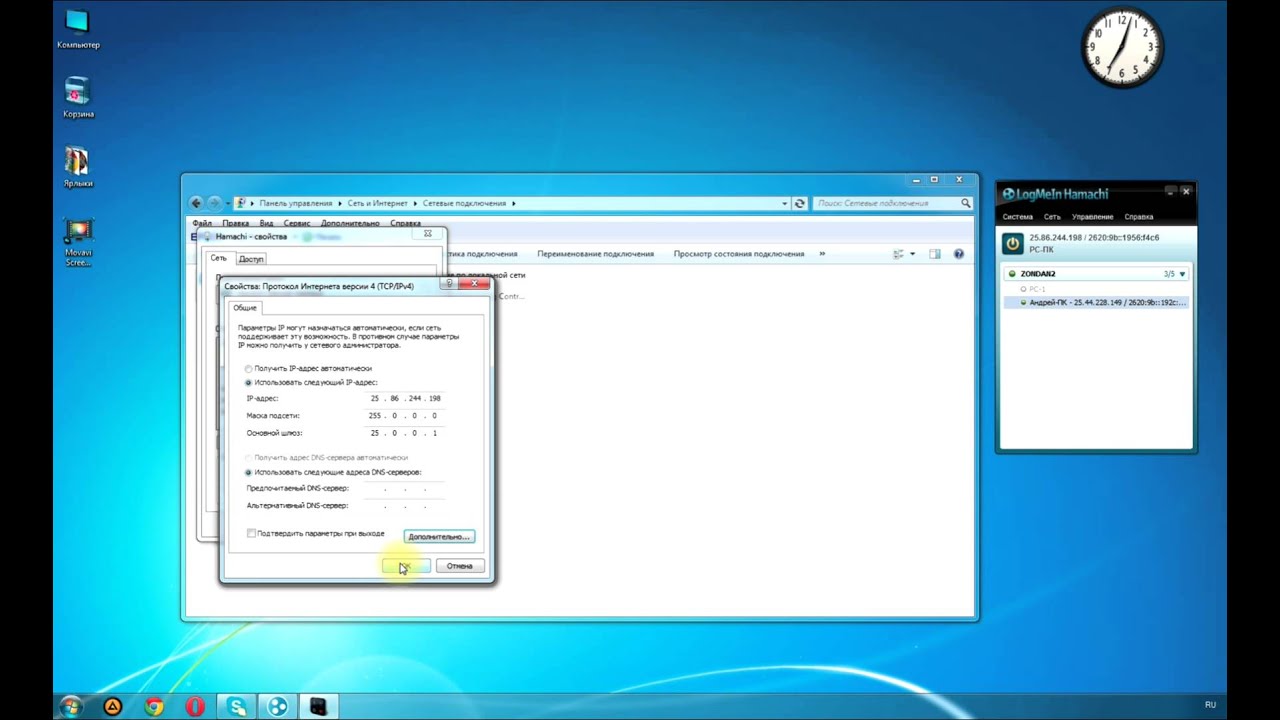
Task: Open the Справка menu in Hamachi
Action: point(1138,217)
